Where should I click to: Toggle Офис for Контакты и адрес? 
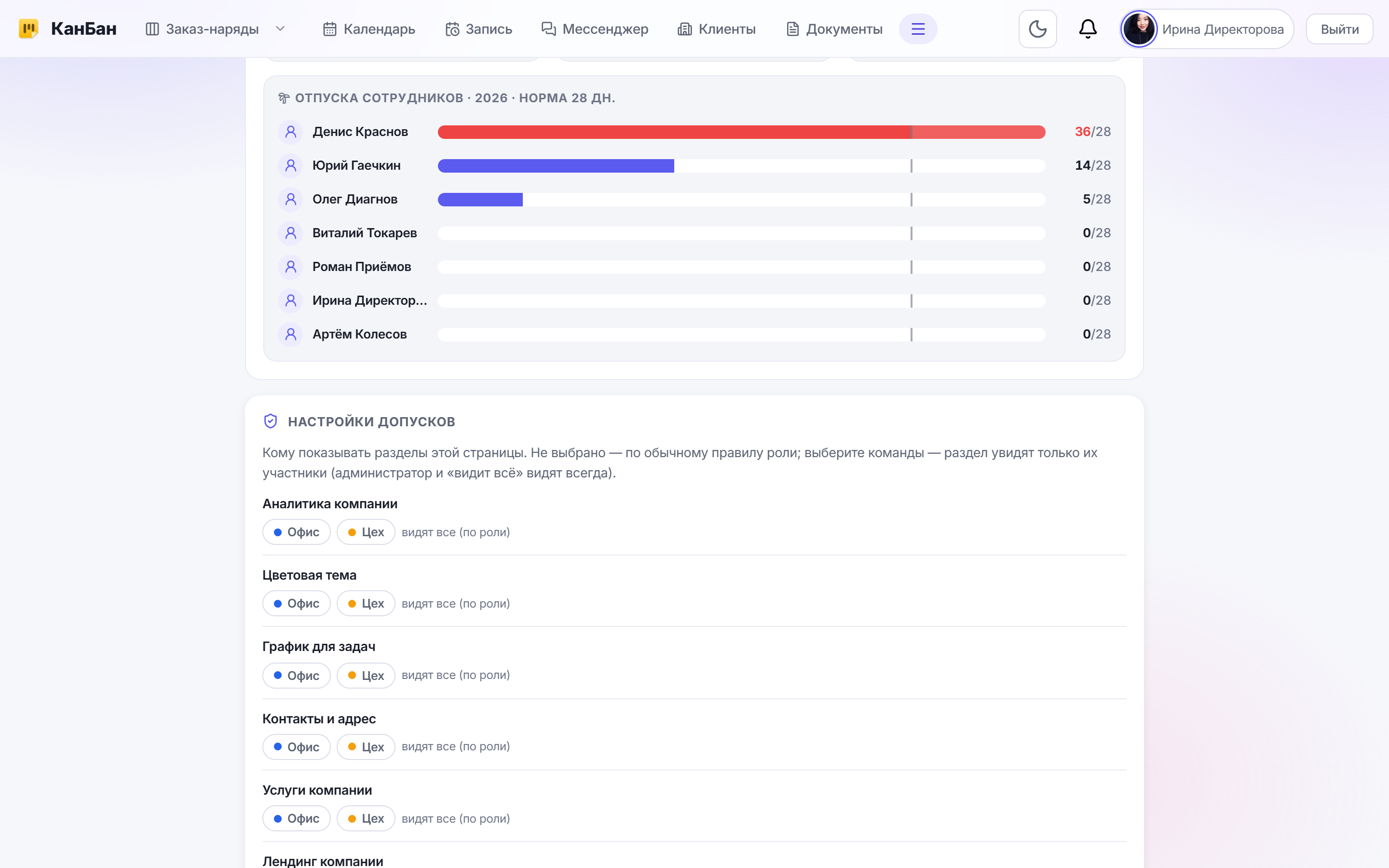[296, 747]
